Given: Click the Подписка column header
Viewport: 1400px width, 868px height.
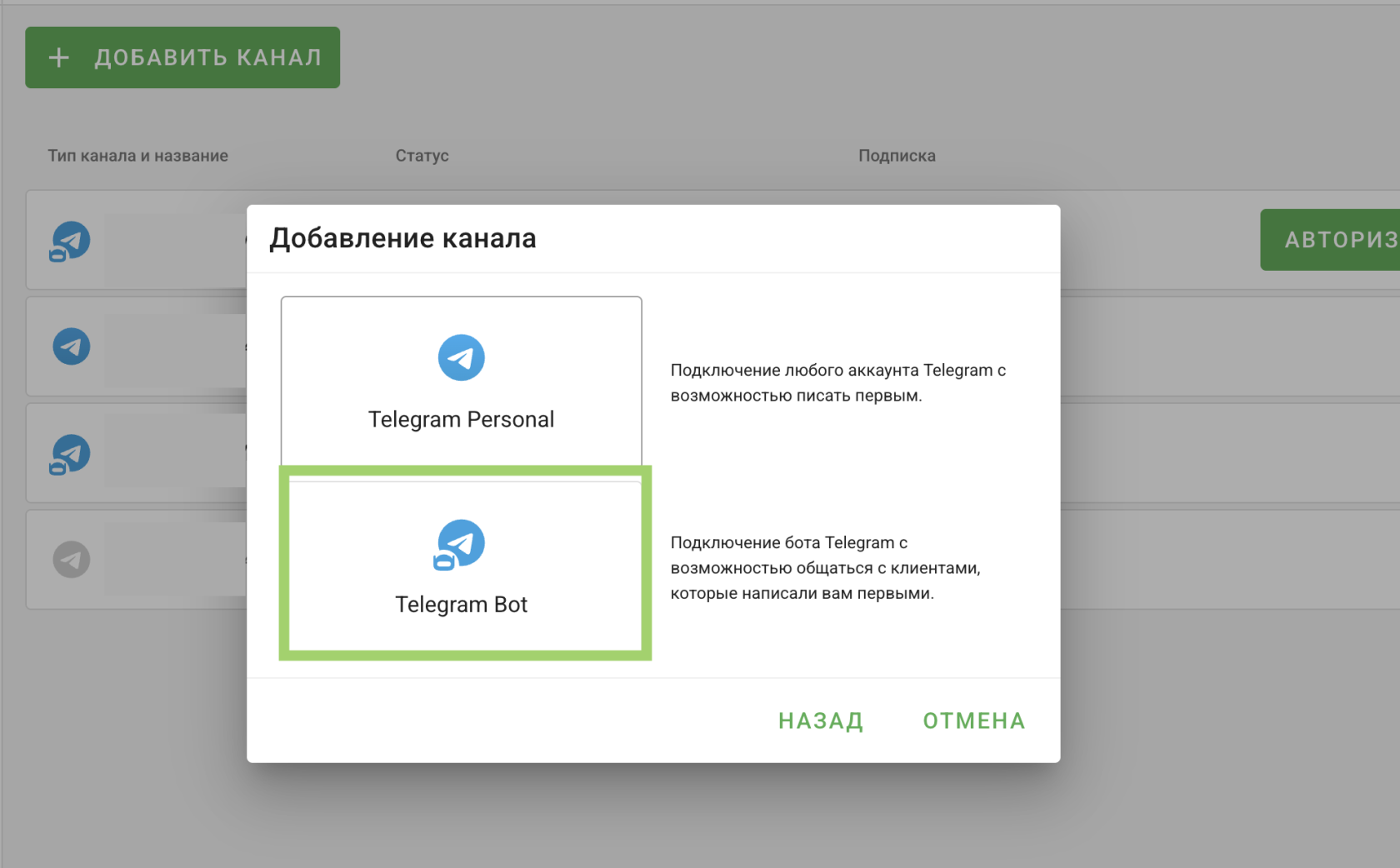Looking at the screenshot, I should pos(897,156).
